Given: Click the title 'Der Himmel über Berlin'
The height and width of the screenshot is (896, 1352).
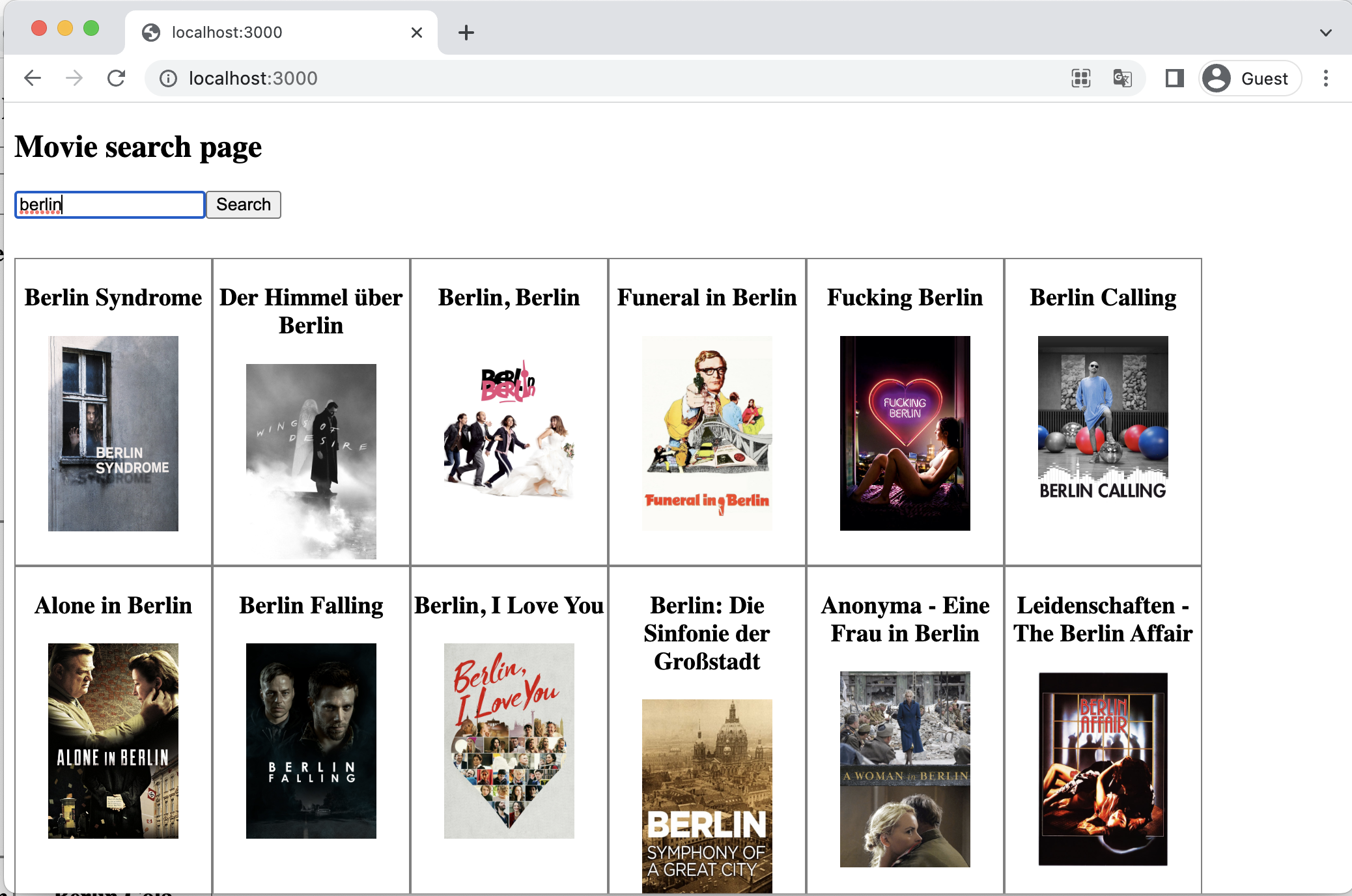Looking at the screenshot, I should [x=311, y=311].
